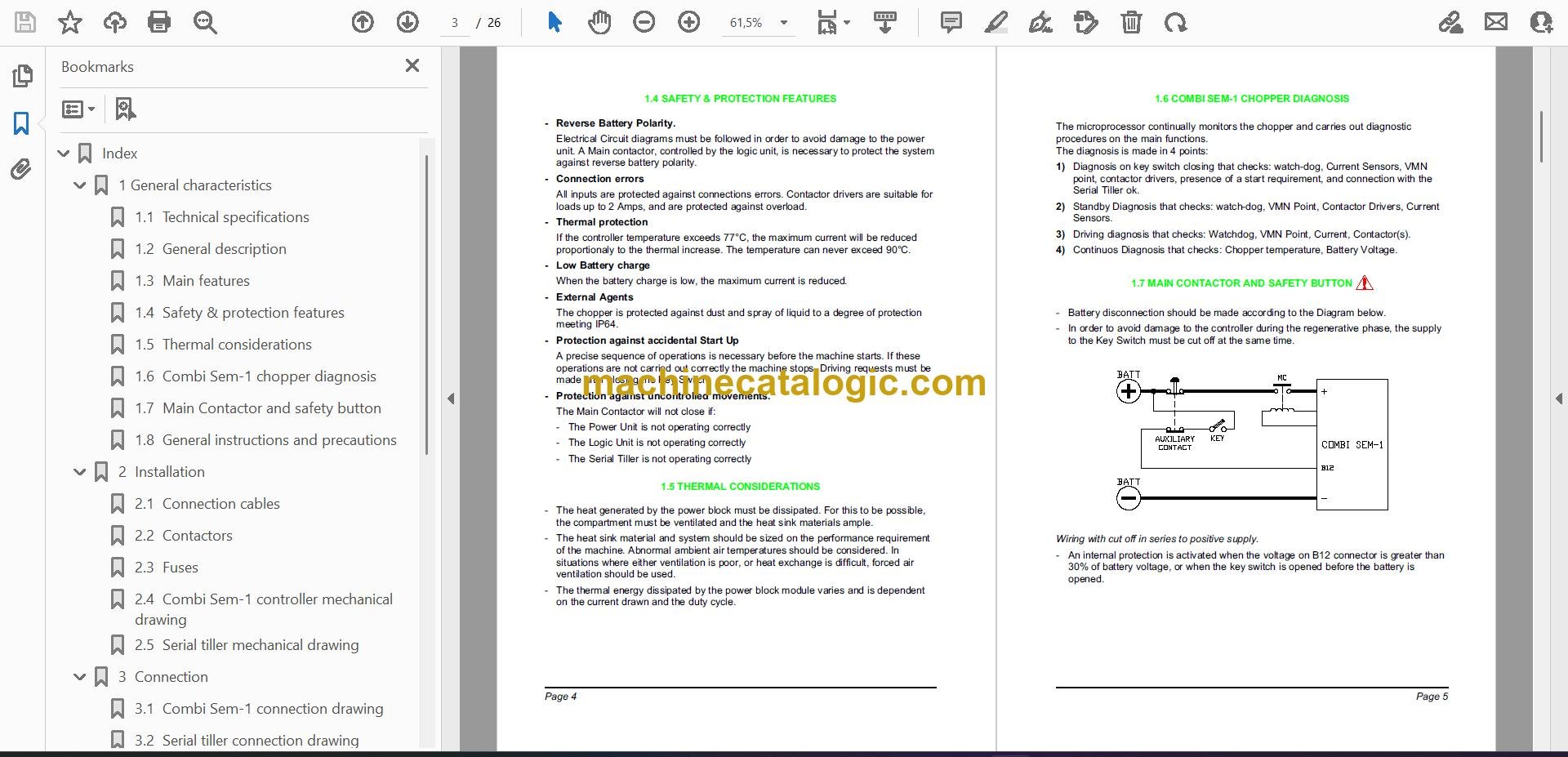1568x757 pixels.
Task: Open the bookmark options dropdown menu
Action: pyautogui.click(x=79, y=109)
